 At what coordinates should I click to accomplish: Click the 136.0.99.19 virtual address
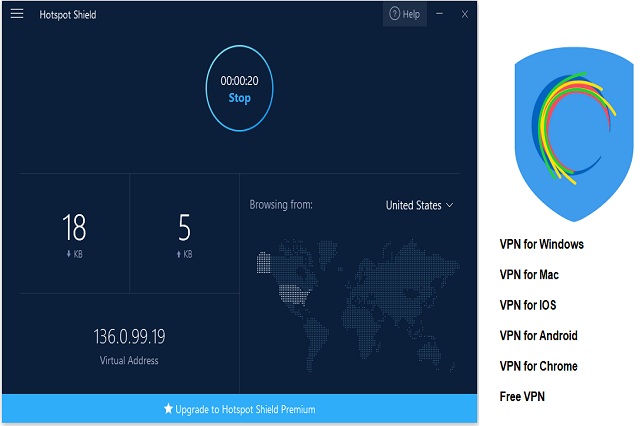point(129,337)
